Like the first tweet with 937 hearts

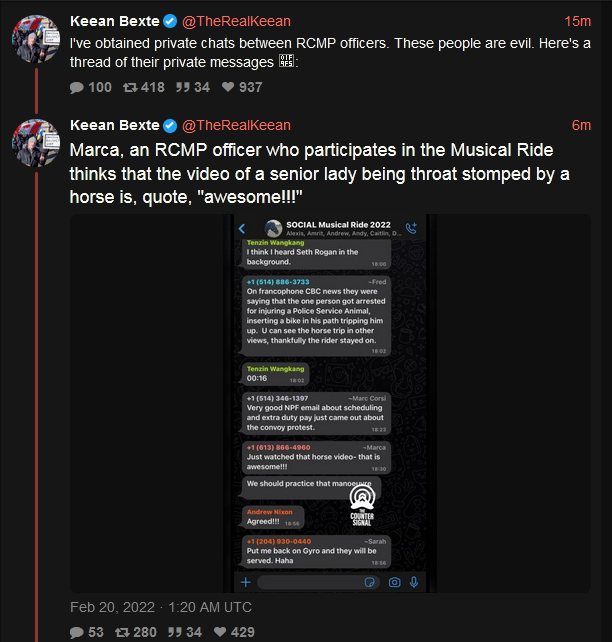[228, 87]
